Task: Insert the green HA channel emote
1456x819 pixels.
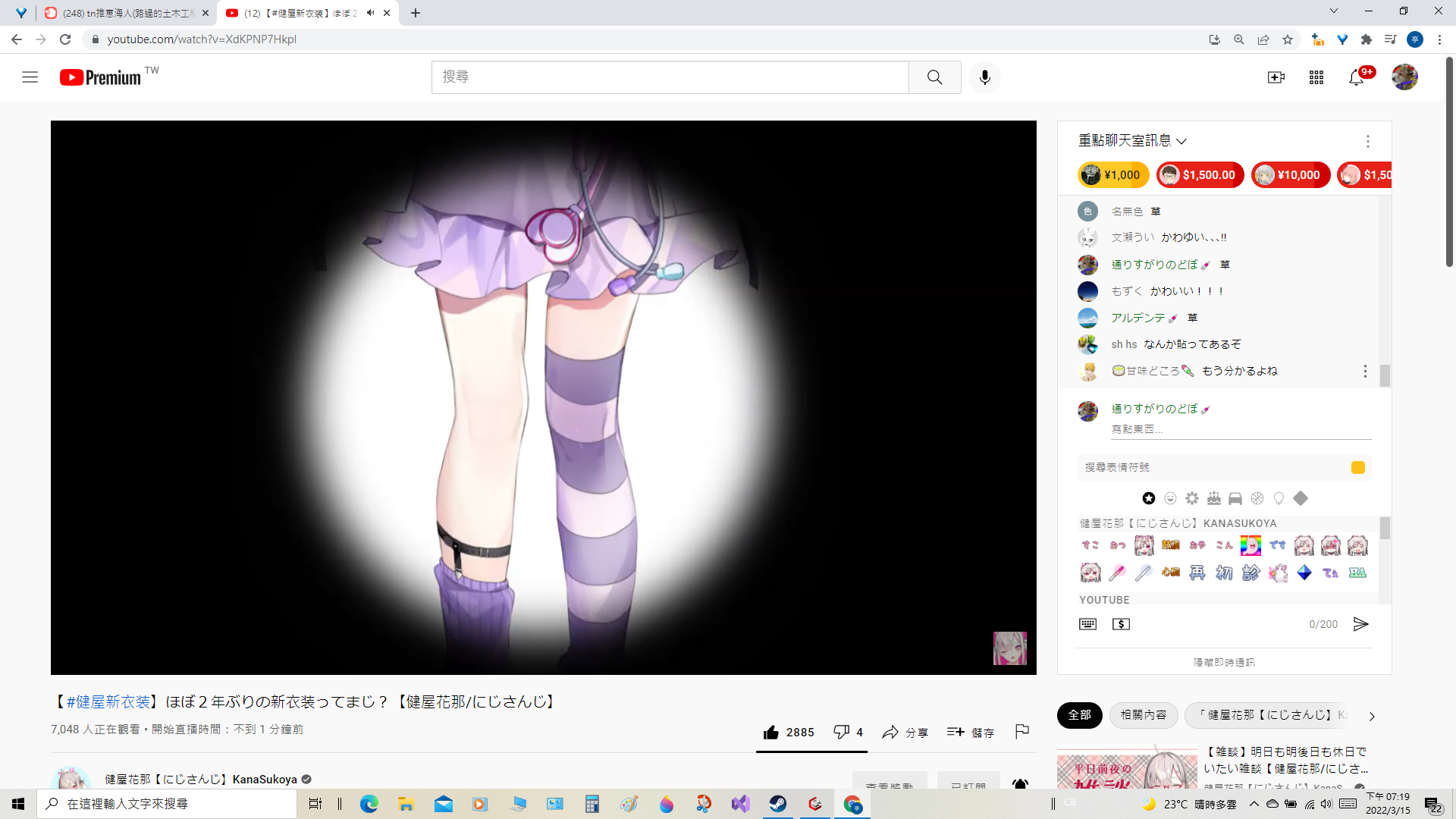Action: point(1357,573)
